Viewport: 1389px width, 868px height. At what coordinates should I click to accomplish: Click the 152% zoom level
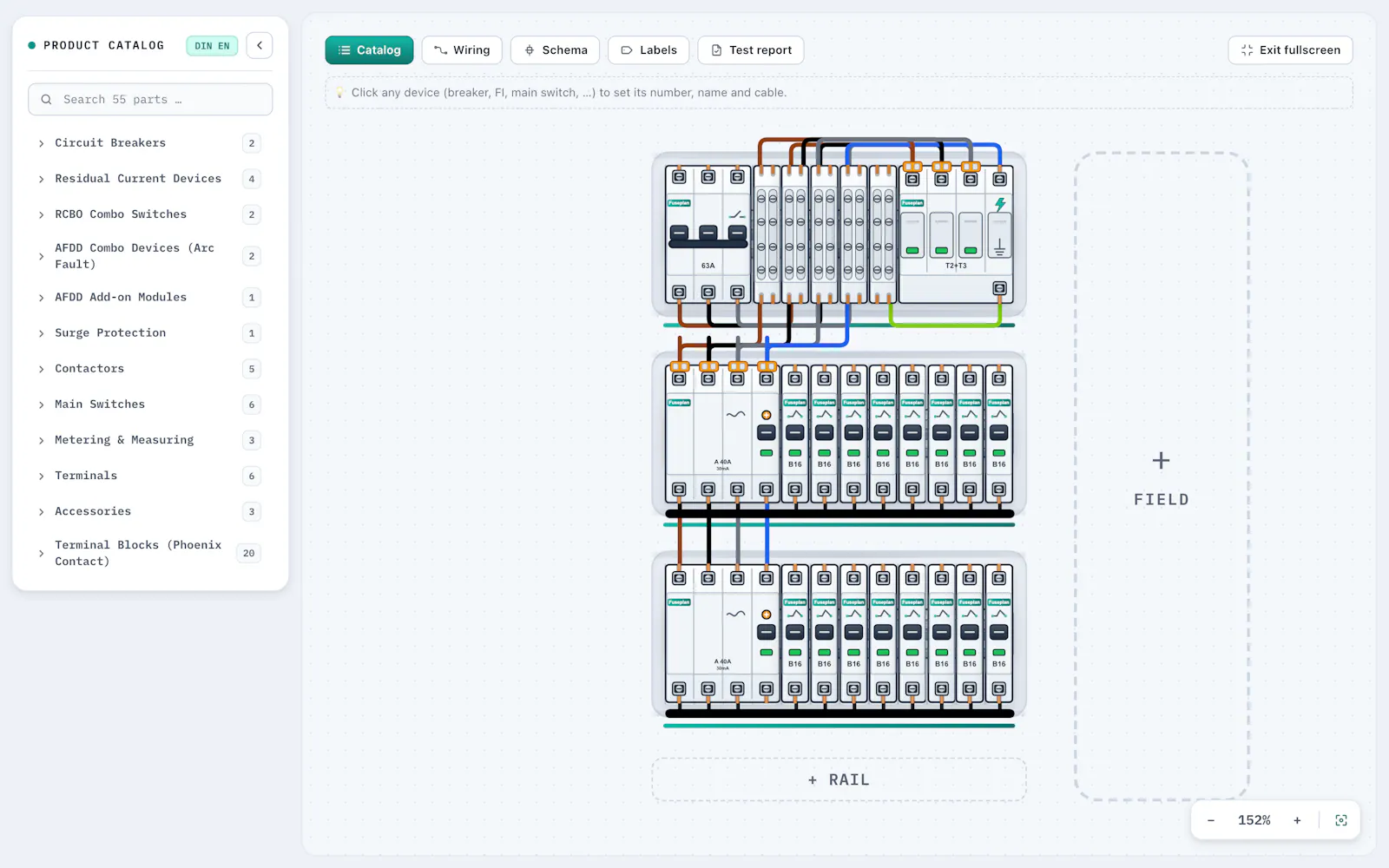(x=1254, y=820)
